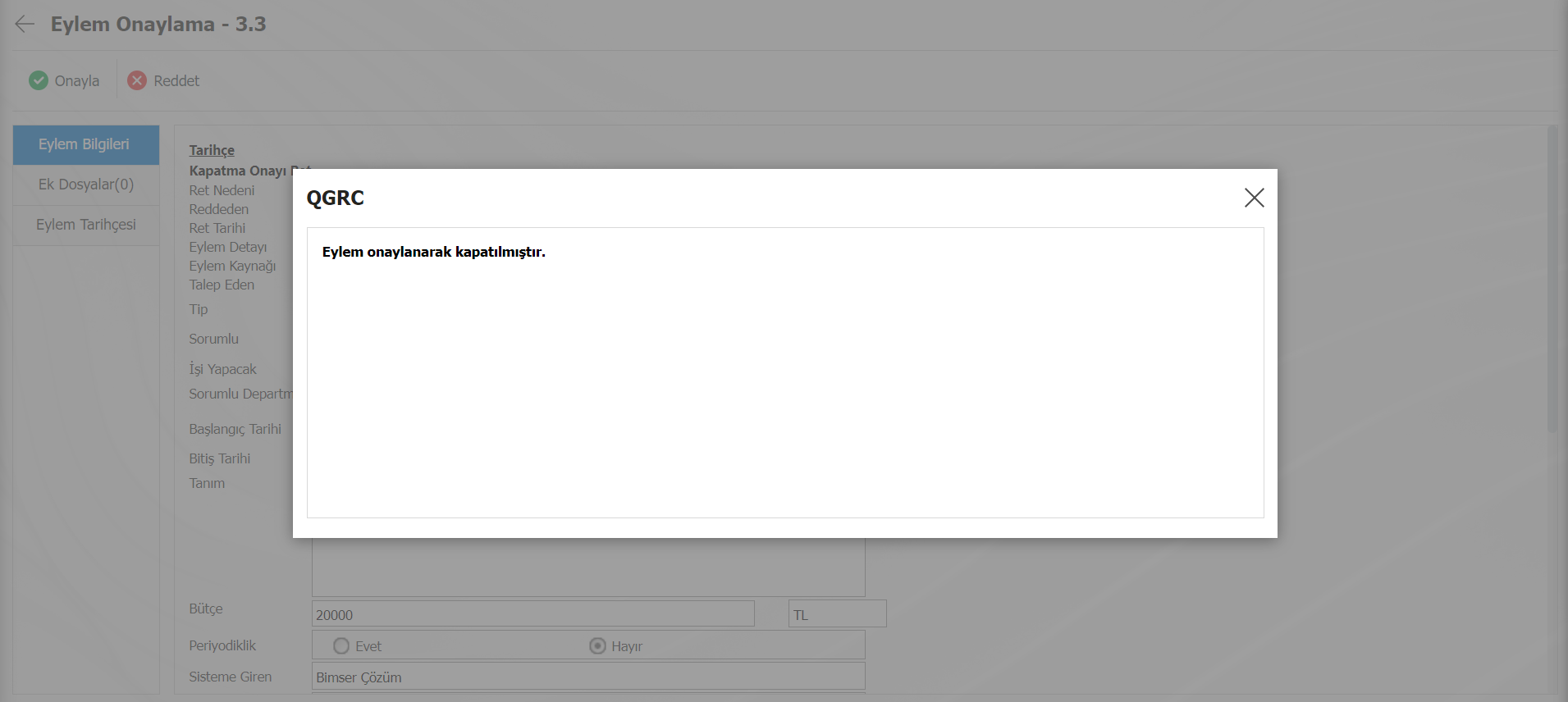Click the Reddet button label
Image resolution: width=1568 pixels, height=702 pixels.
[x=176, y=80]
